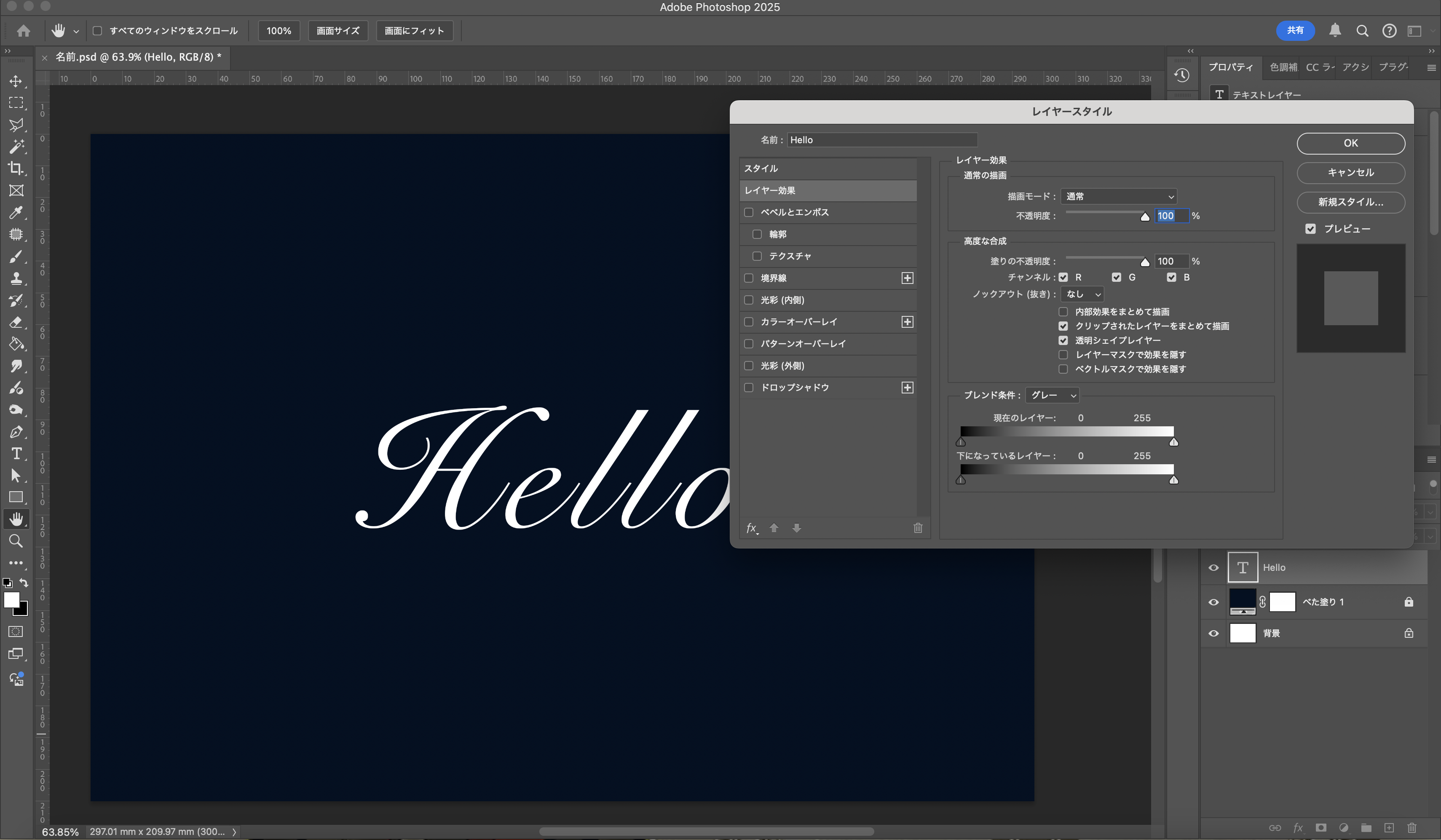Screen dimensions: 1441x840
Task: Expand the status bar info chevron
Action: 234,832
